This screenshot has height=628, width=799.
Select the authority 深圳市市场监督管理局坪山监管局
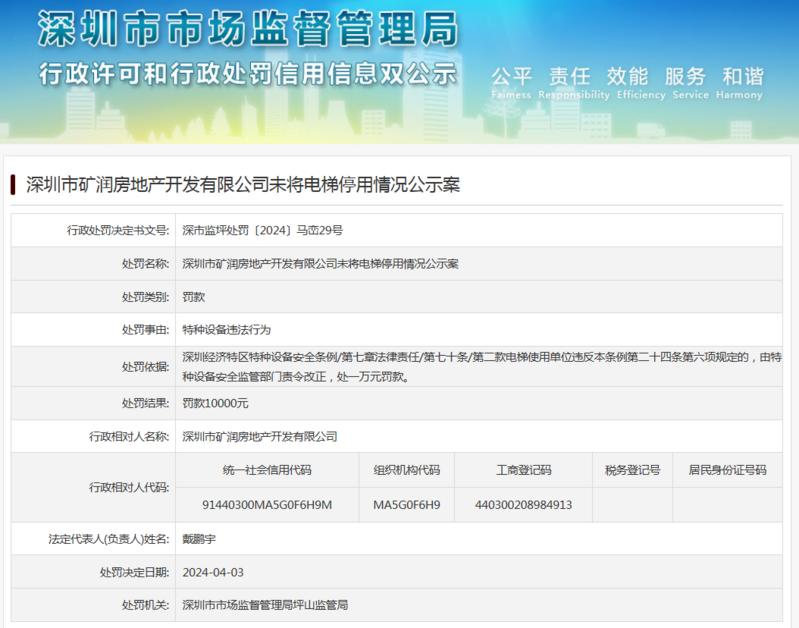[x=265, y=605]
